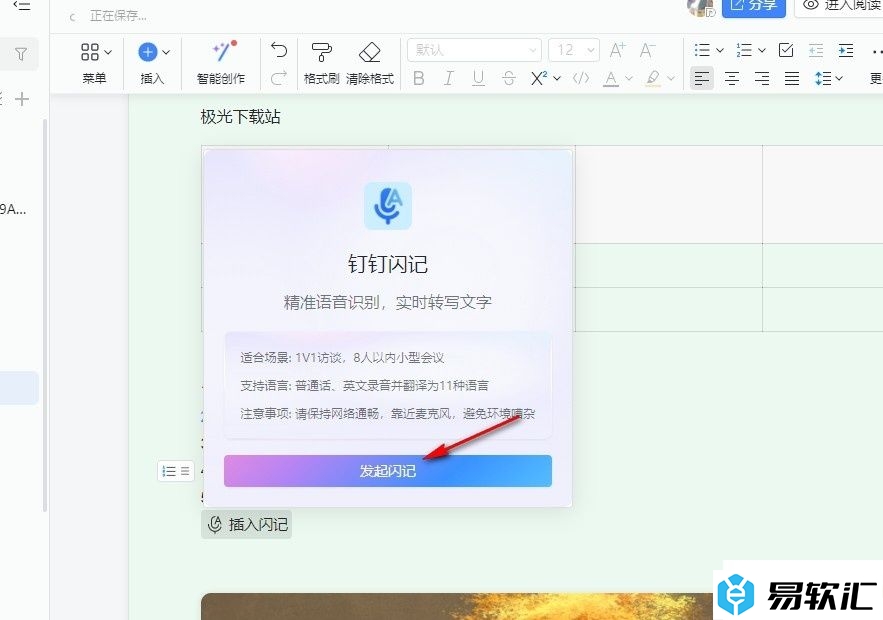Open the line spacing options

823,78
